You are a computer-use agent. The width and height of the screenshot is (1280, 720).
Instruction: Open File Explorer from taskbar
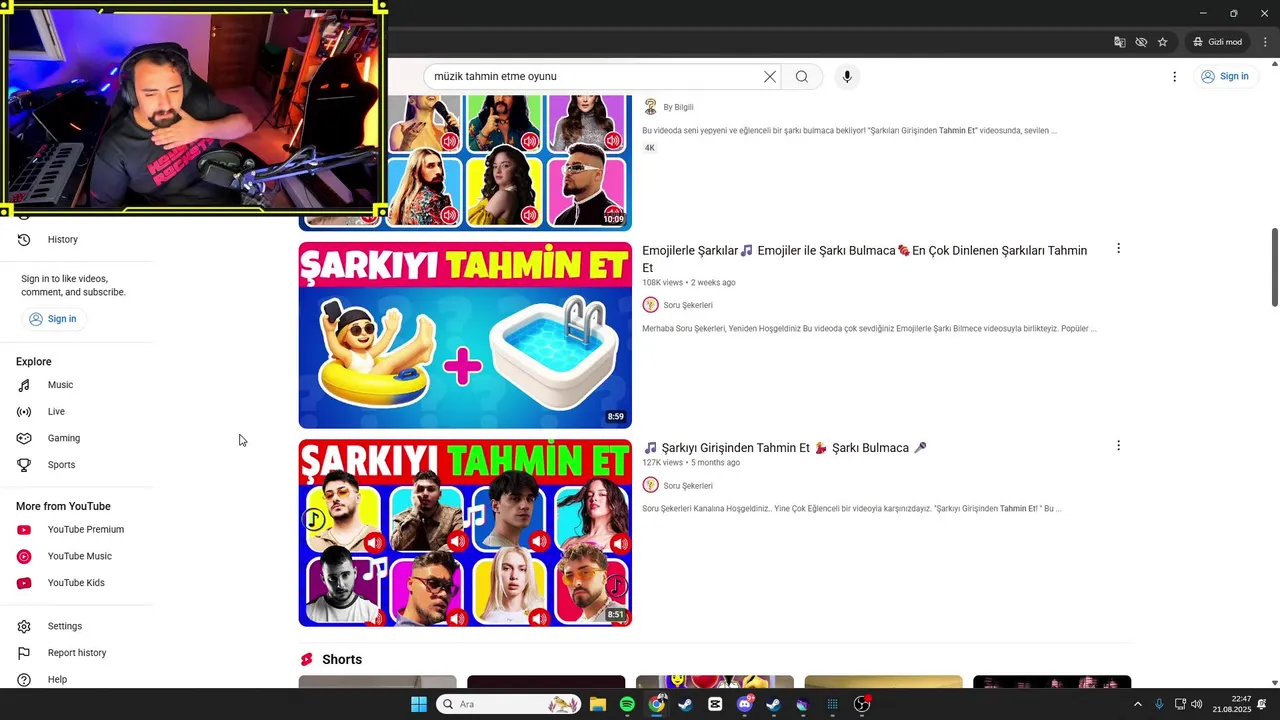598,704
